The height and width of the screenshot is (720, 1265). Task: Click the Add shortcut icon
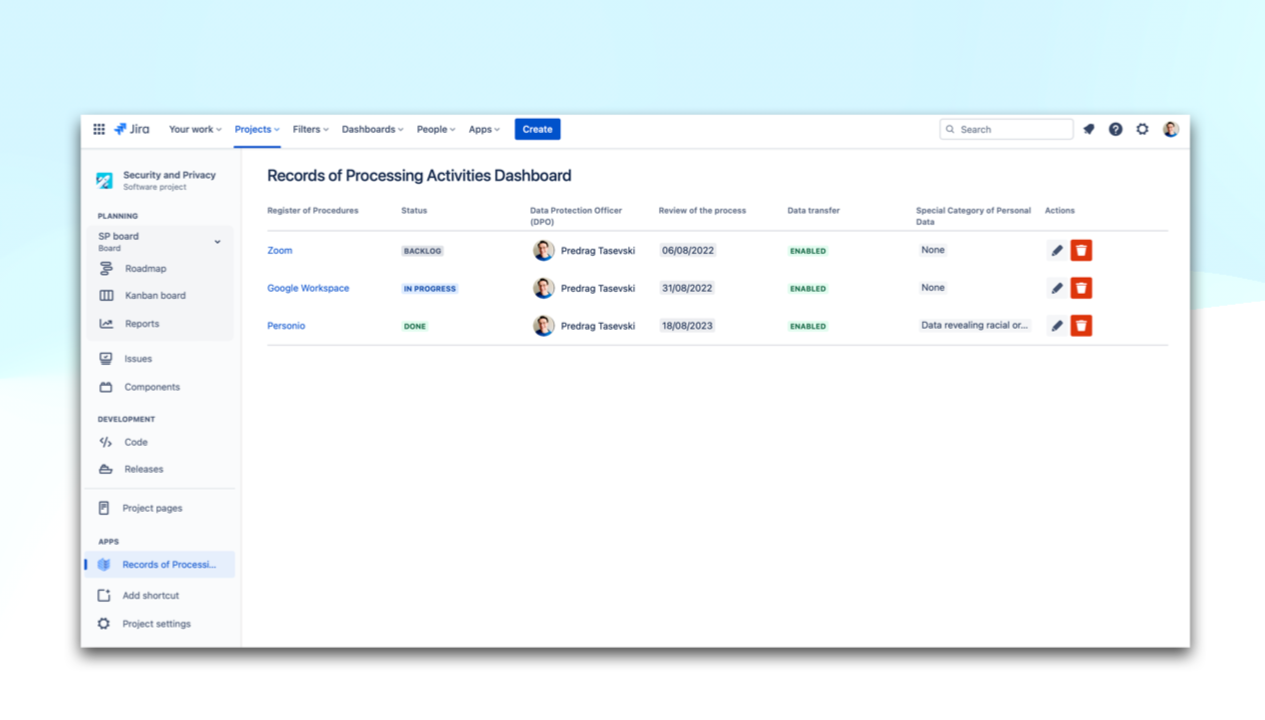point(104,596)
